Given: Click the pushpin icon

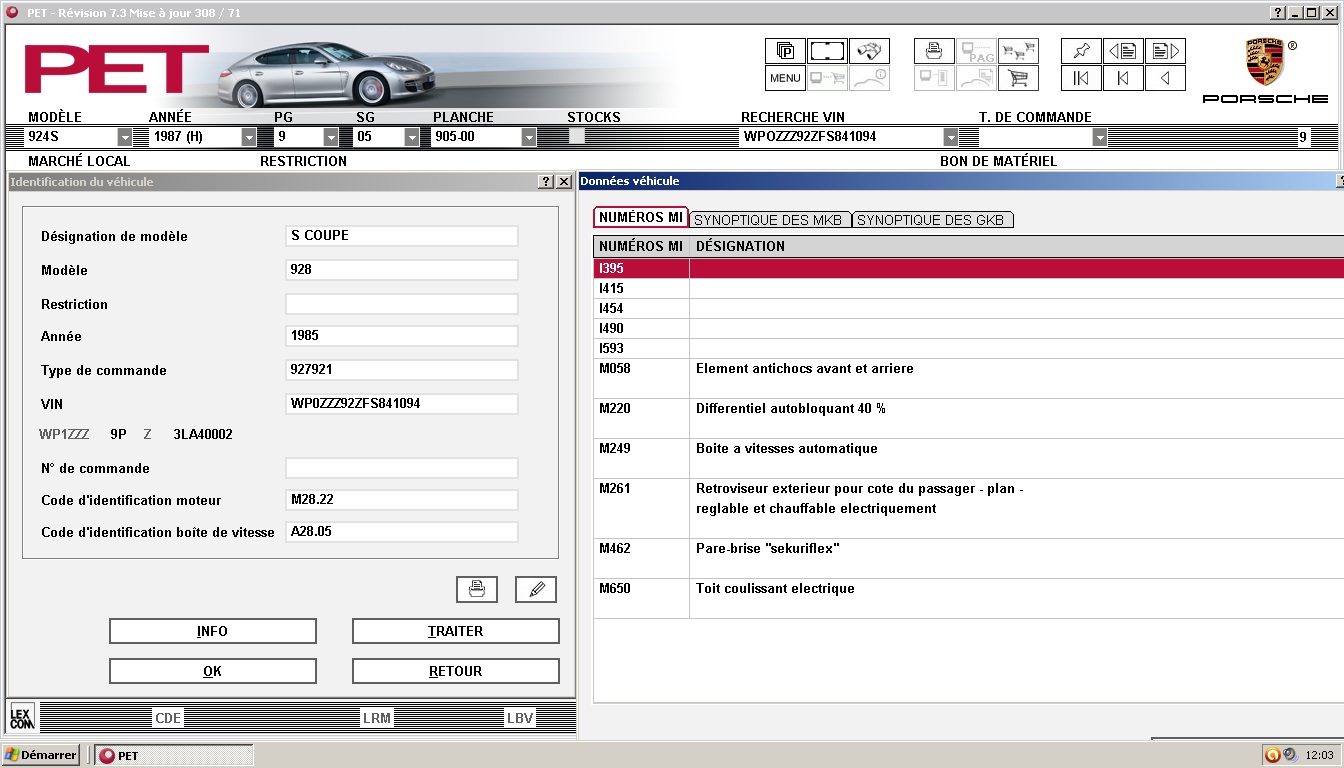Looking at the screenshot, I should click(1081, 51).
